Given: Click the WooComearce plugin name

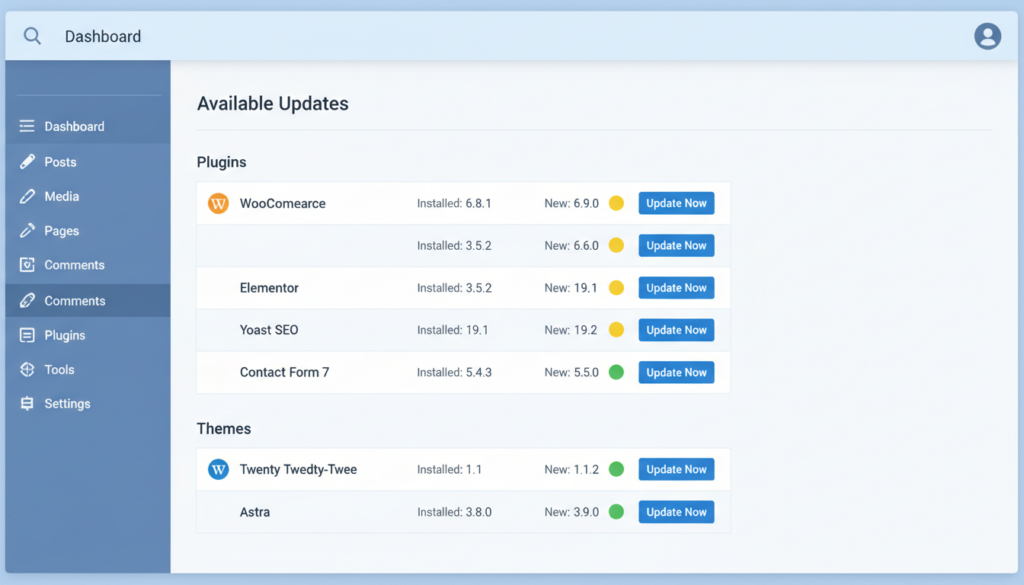Looking at the screenshot, I should (282, 203).
